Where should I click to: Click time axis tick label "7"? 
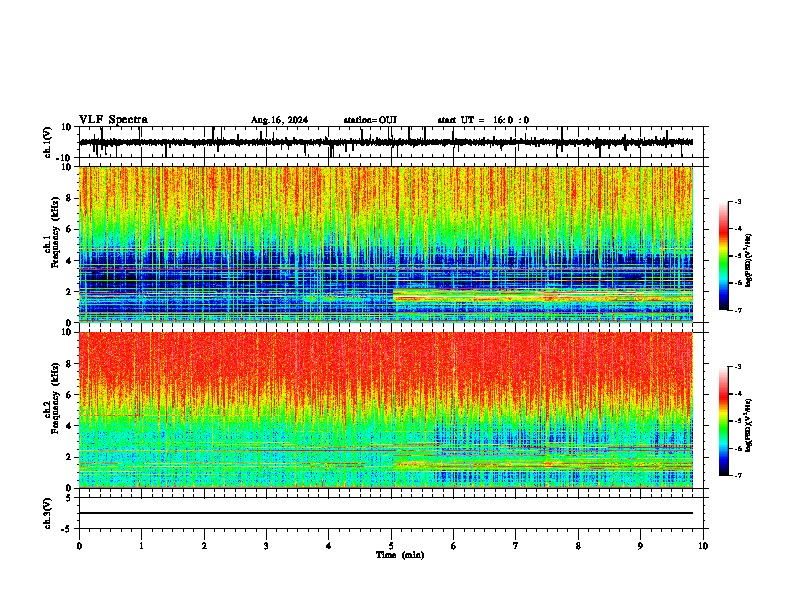coord(516,546)
